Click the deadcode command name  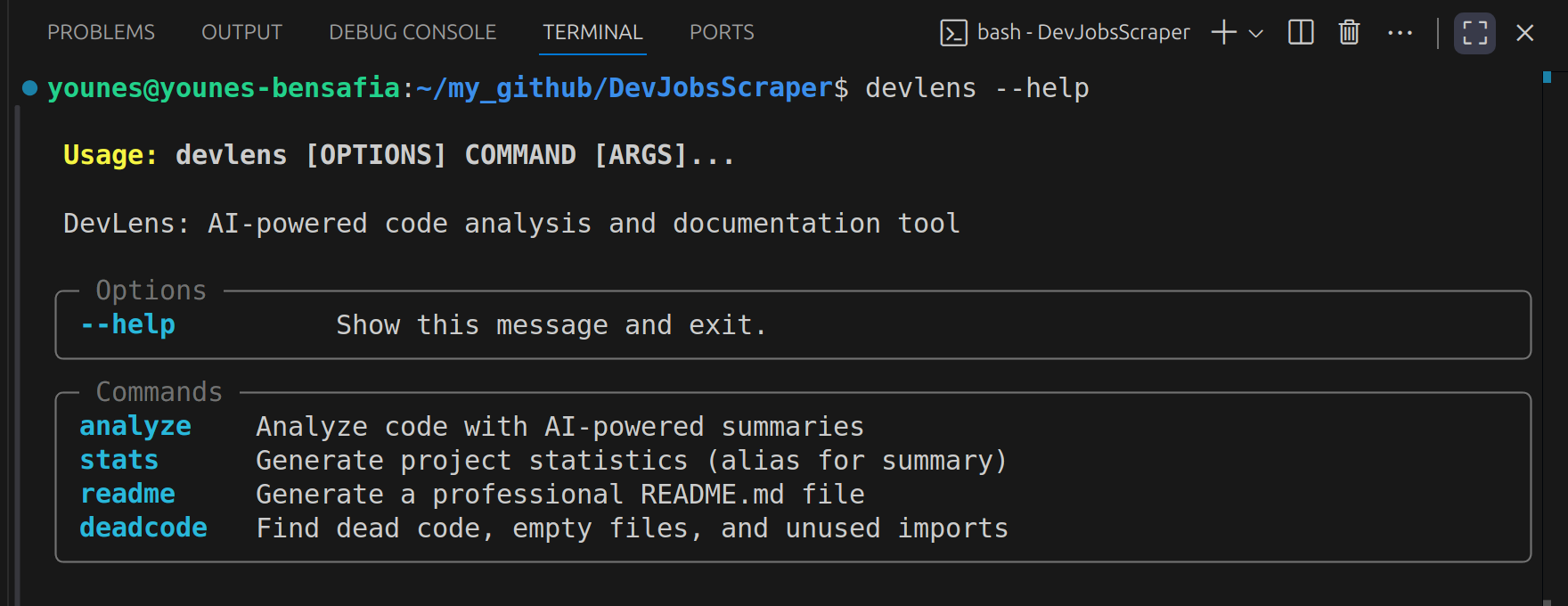pos(143,528)
